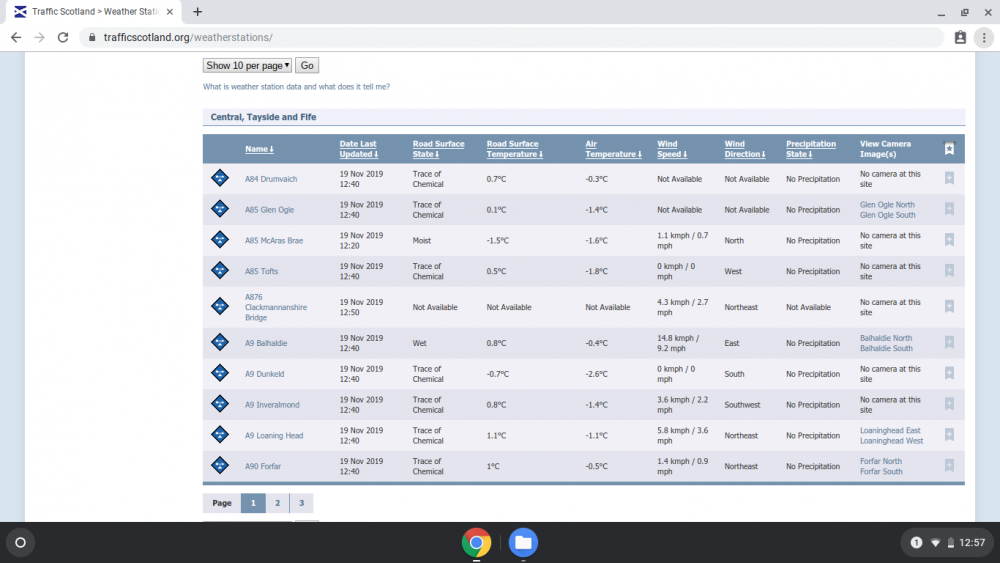Screen dimensions: 1000x563
Task: View the Glen Ogle North camera
Action: (x=887, y=205)
